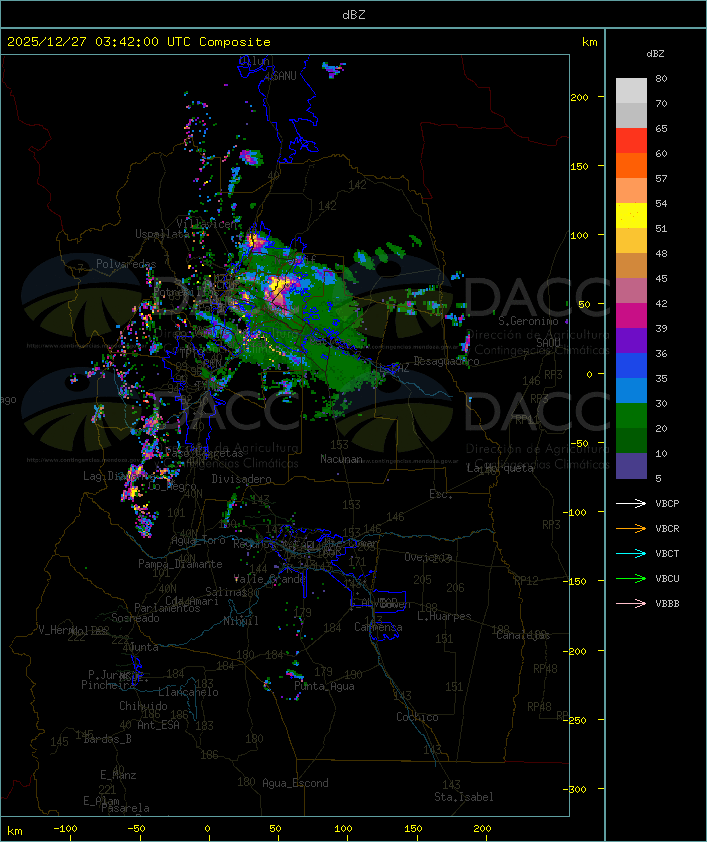Viewport: 707px width, 842px height.
Task: Click the VBCU legend label
Action: pyautogui.click(x=667, y=578)
